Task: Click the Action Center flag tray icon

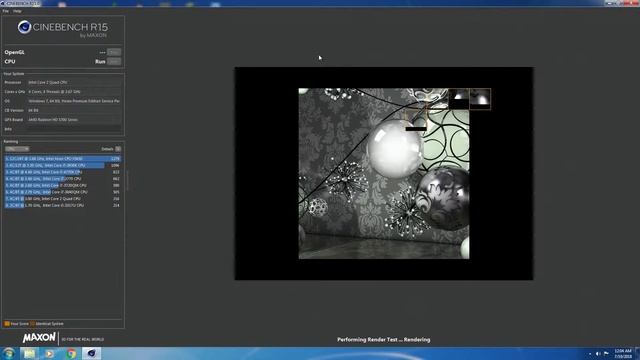Action: (x=606, y=354)
